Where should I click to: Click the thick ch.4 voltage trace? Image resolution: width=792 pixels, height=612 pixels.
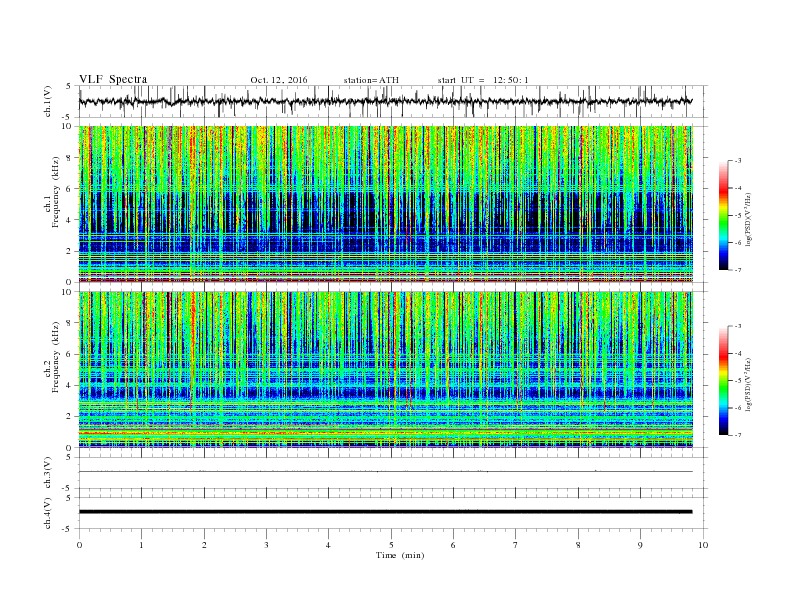[x=385, y=512]
